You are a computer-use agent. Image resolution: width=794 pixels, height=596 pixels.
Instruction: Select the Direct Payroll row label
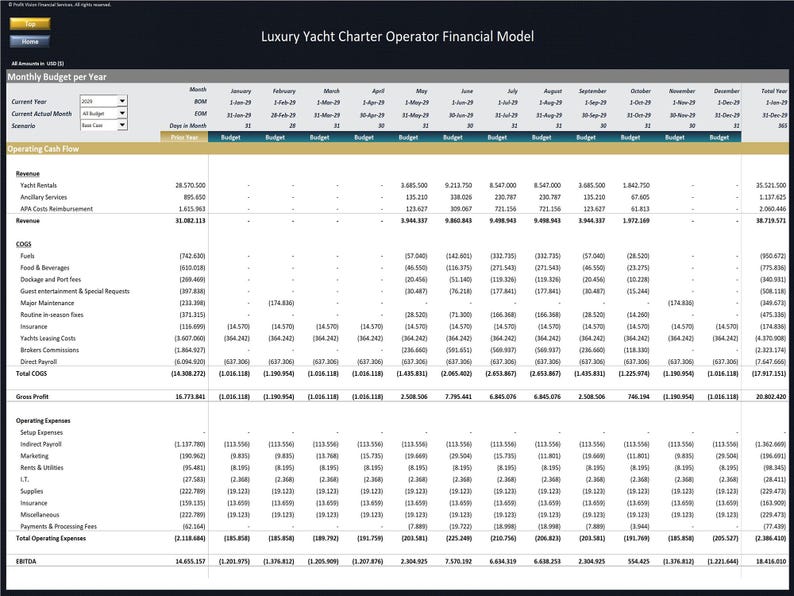pyautogui.click(x=38, y=362)
